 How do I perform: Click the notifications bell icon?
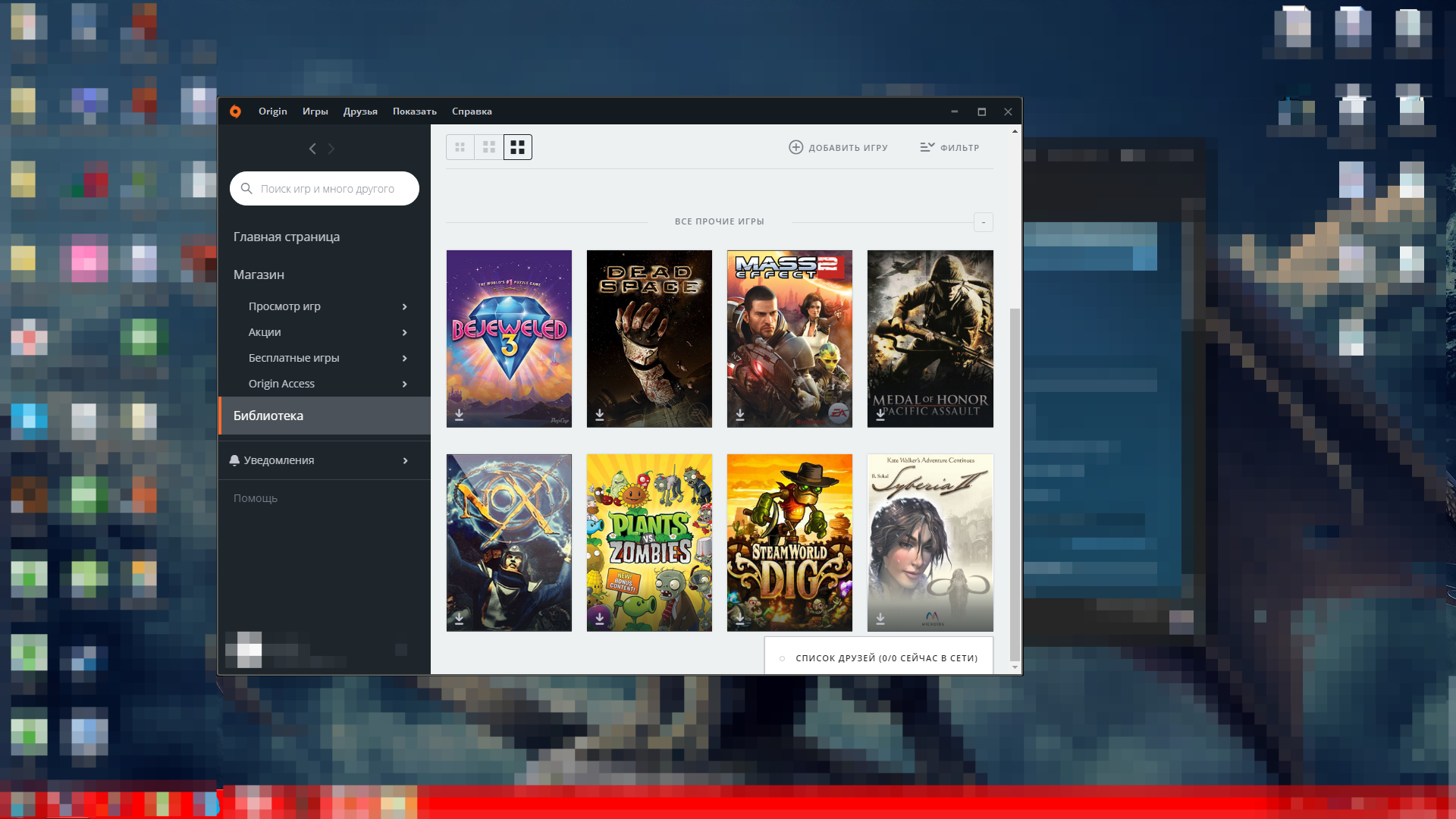click(x=234, y=460)
